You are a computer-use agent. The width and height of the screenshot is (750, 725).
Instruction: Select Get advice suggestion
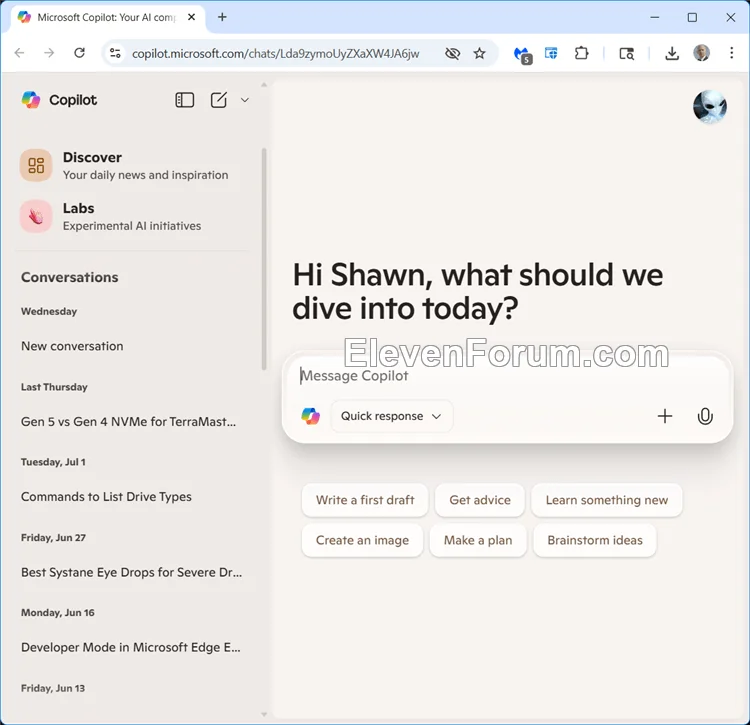point(480,500)
